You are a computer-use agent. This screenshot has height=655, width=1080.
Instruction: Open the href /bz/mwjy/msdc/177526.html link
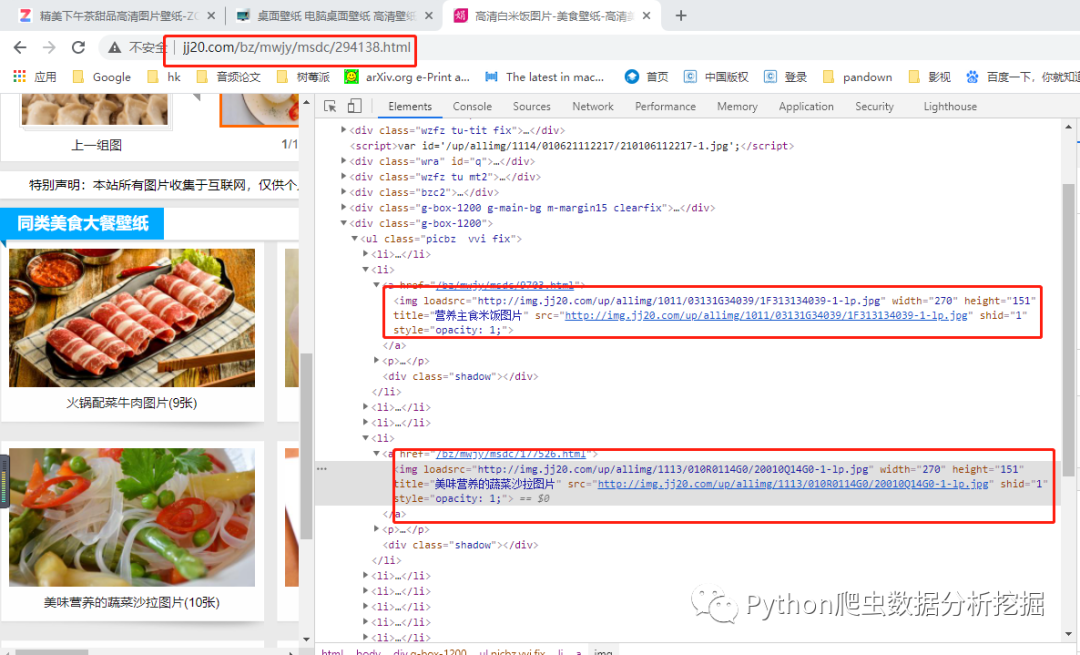pyautogui.click(x=510, y=455)
